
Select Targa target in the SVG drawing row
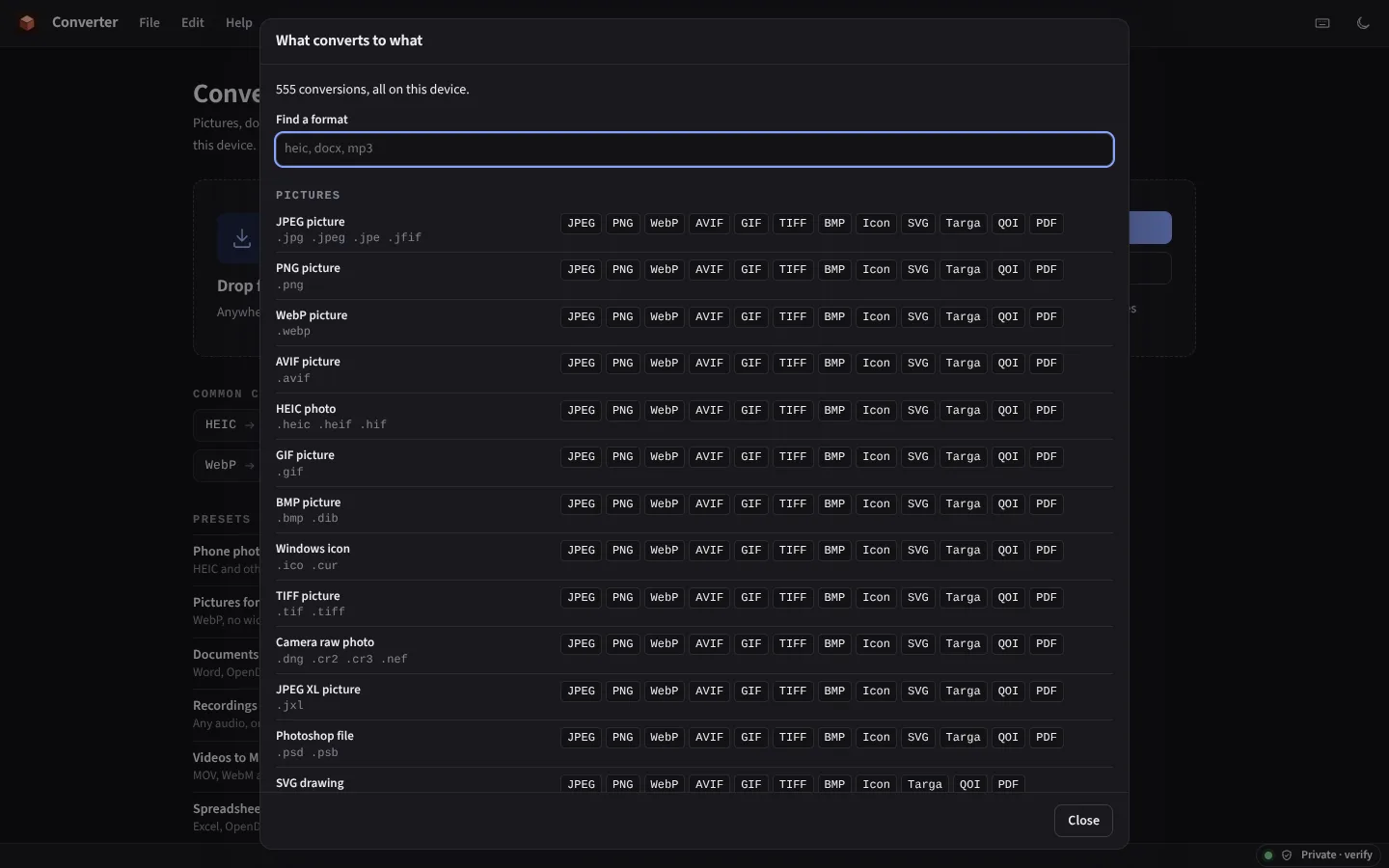(x=925, y=785)
